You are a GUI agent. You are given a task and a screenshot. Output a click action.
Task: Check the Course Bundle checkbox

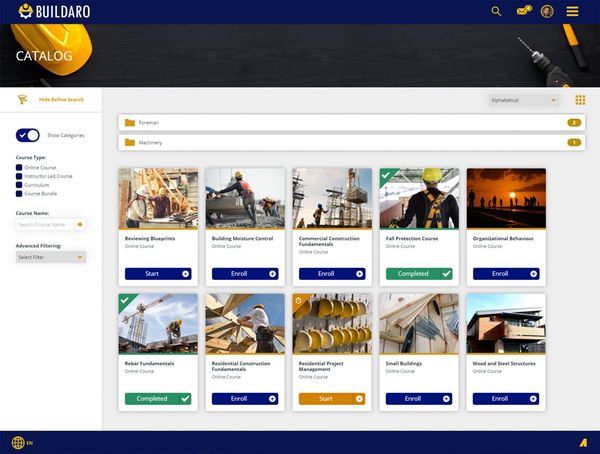pyautogui.click(x=19, y=194)
